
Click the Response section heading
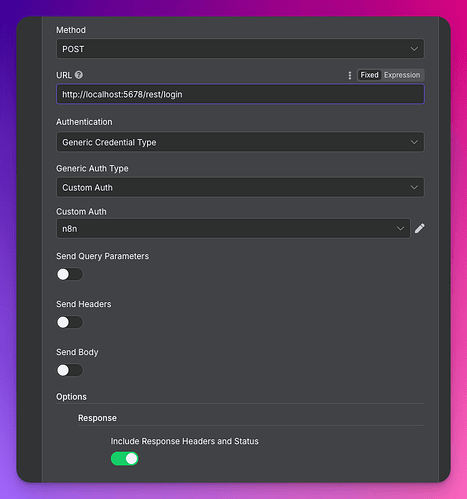pyautogui.click(x=97, y=418)
